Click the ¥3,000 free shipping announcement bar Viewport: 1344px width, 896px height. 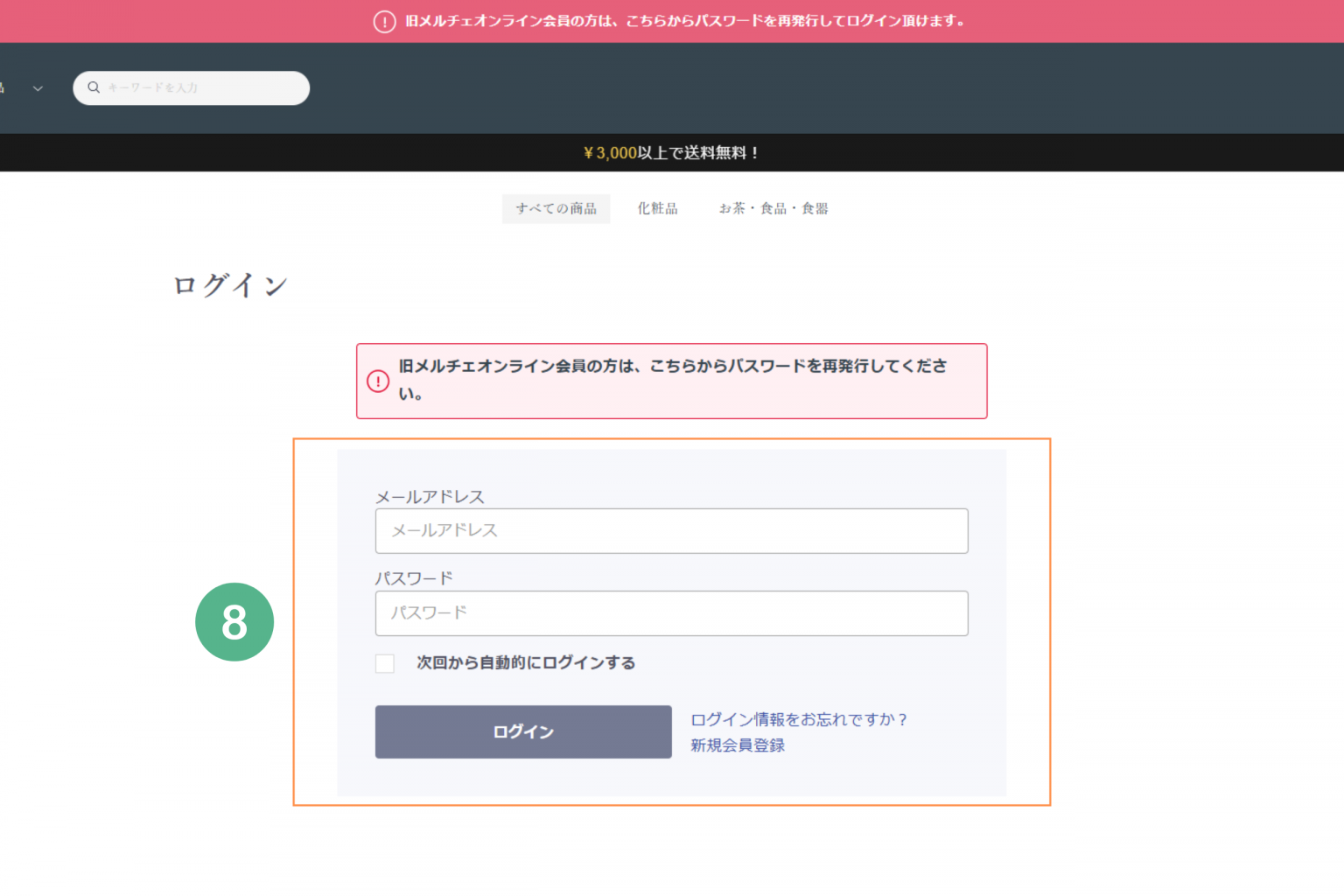point(671,153)
